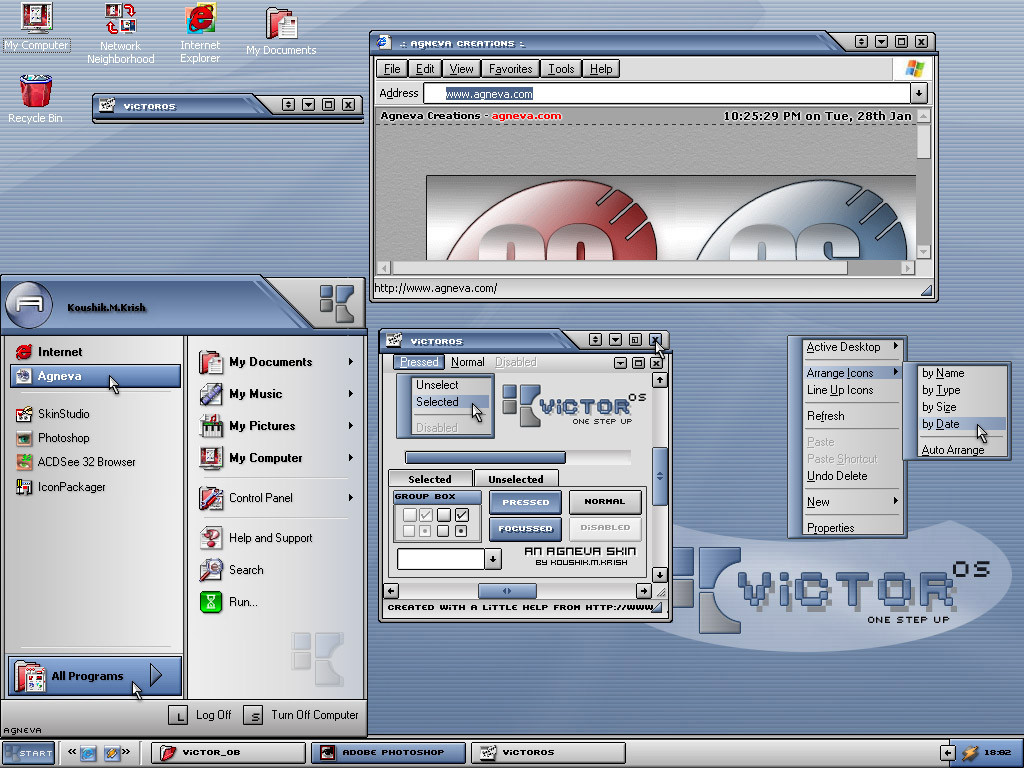Image resolution: width=1024 pixels, height=768 pixels.
Task: Click lightning tray icon near clock
Action: 970,753
